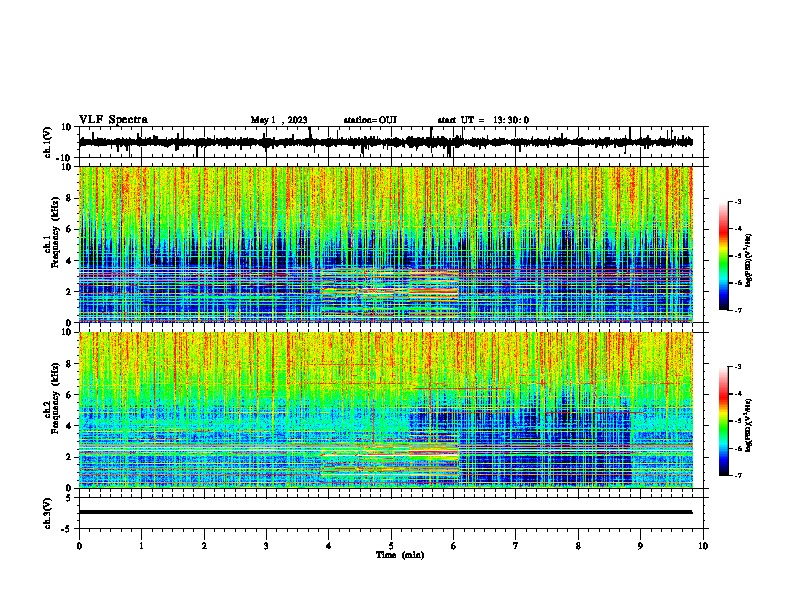Select the May 1, 2023 date label
Image resolution: width=792 pixels, height=612 pixels.
(279, 120)
